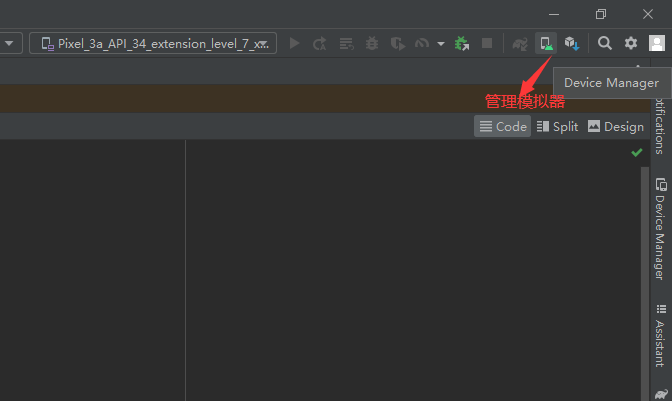
Task: Click the Stop square button
Action: [487, 43]
